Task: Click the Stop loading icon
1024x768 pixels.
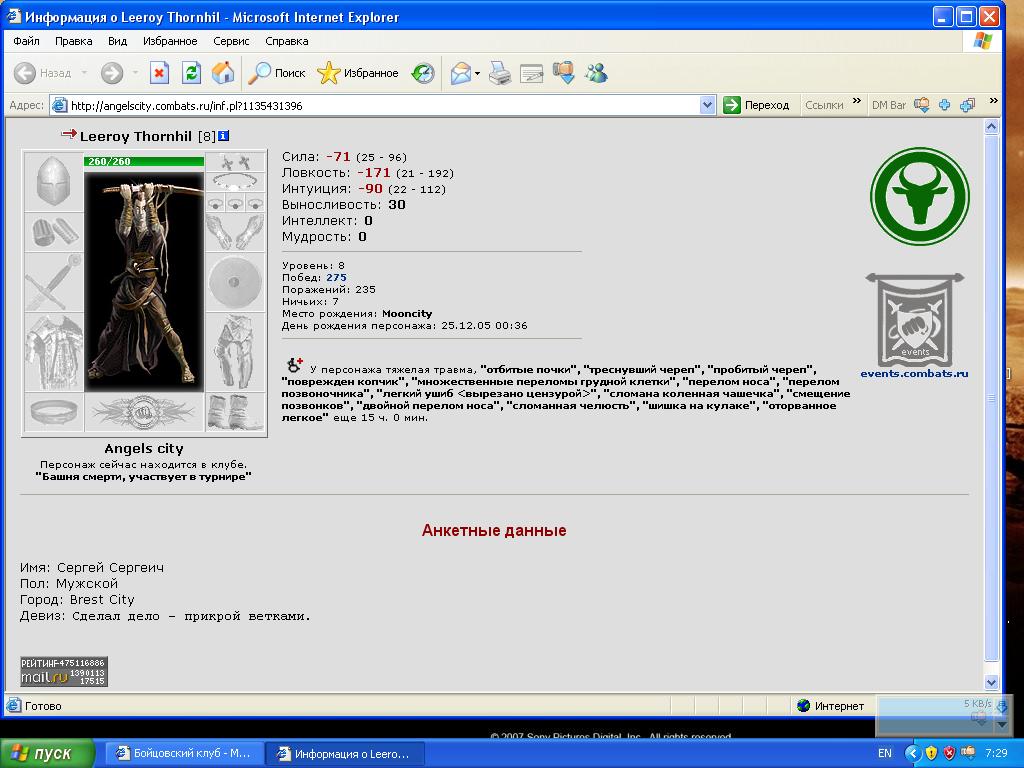Action: click(159, 73)
